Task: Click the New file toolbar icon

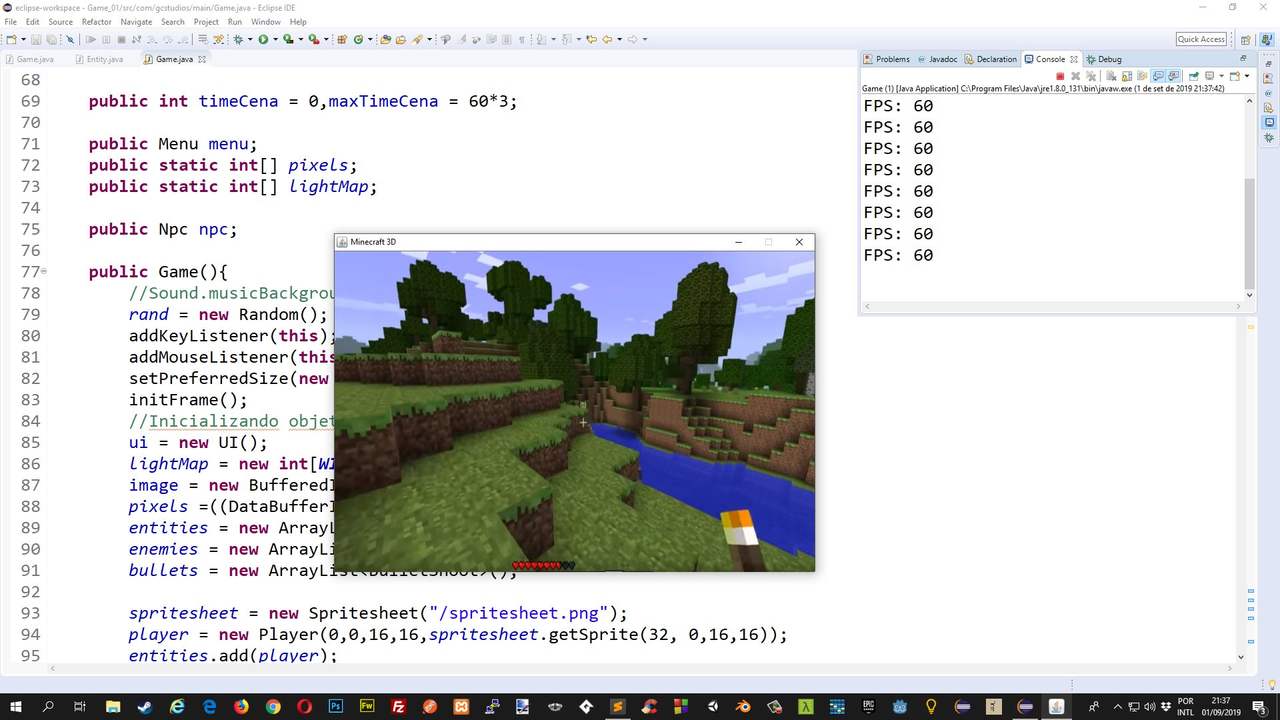Action: [x=11, y=40]
